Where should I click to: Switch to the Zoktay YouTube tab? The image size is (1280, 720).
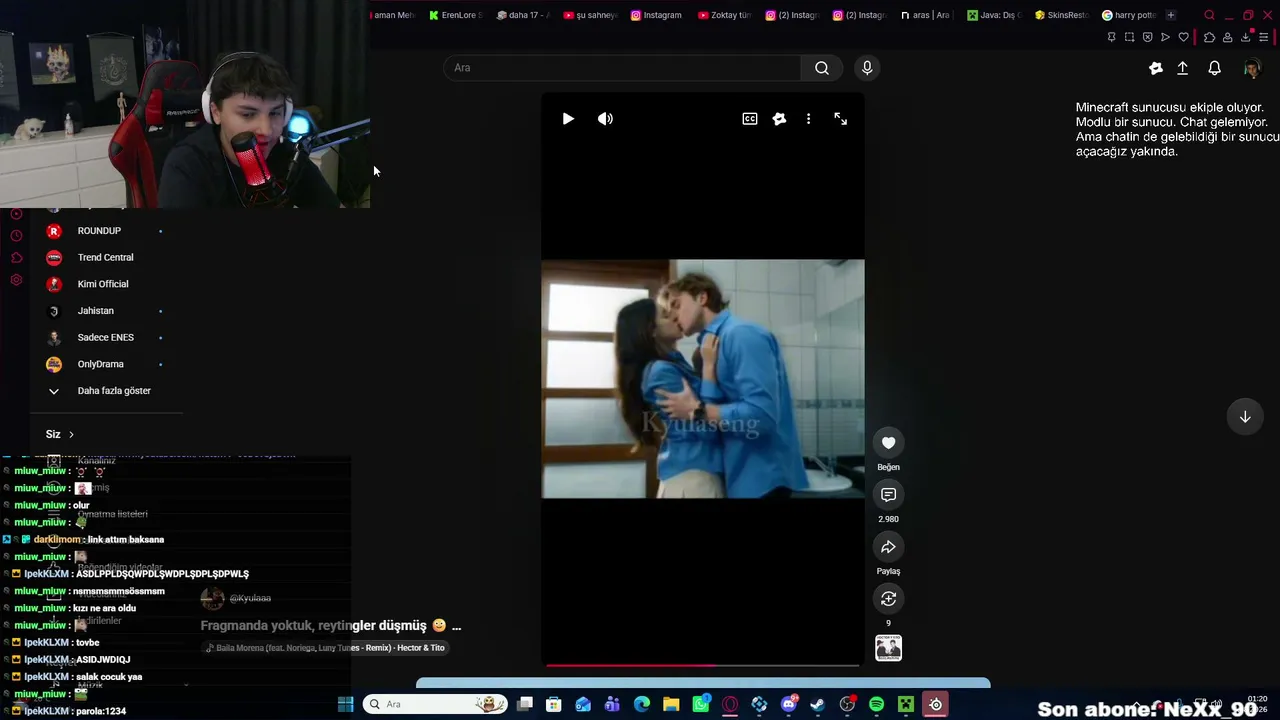tap(725, 15)
